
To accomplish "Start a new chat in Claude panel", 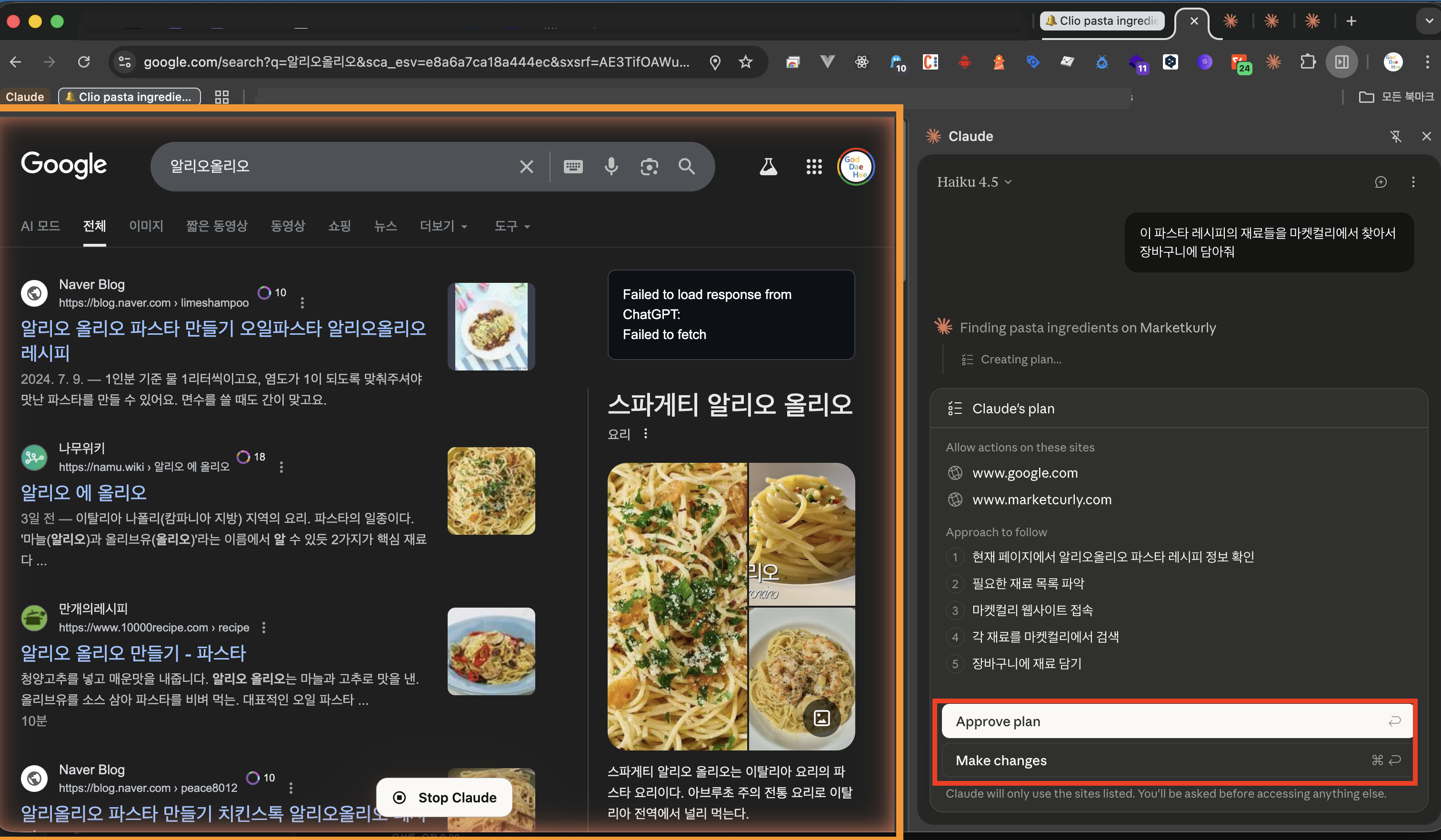I will [x=1381, y=182].
